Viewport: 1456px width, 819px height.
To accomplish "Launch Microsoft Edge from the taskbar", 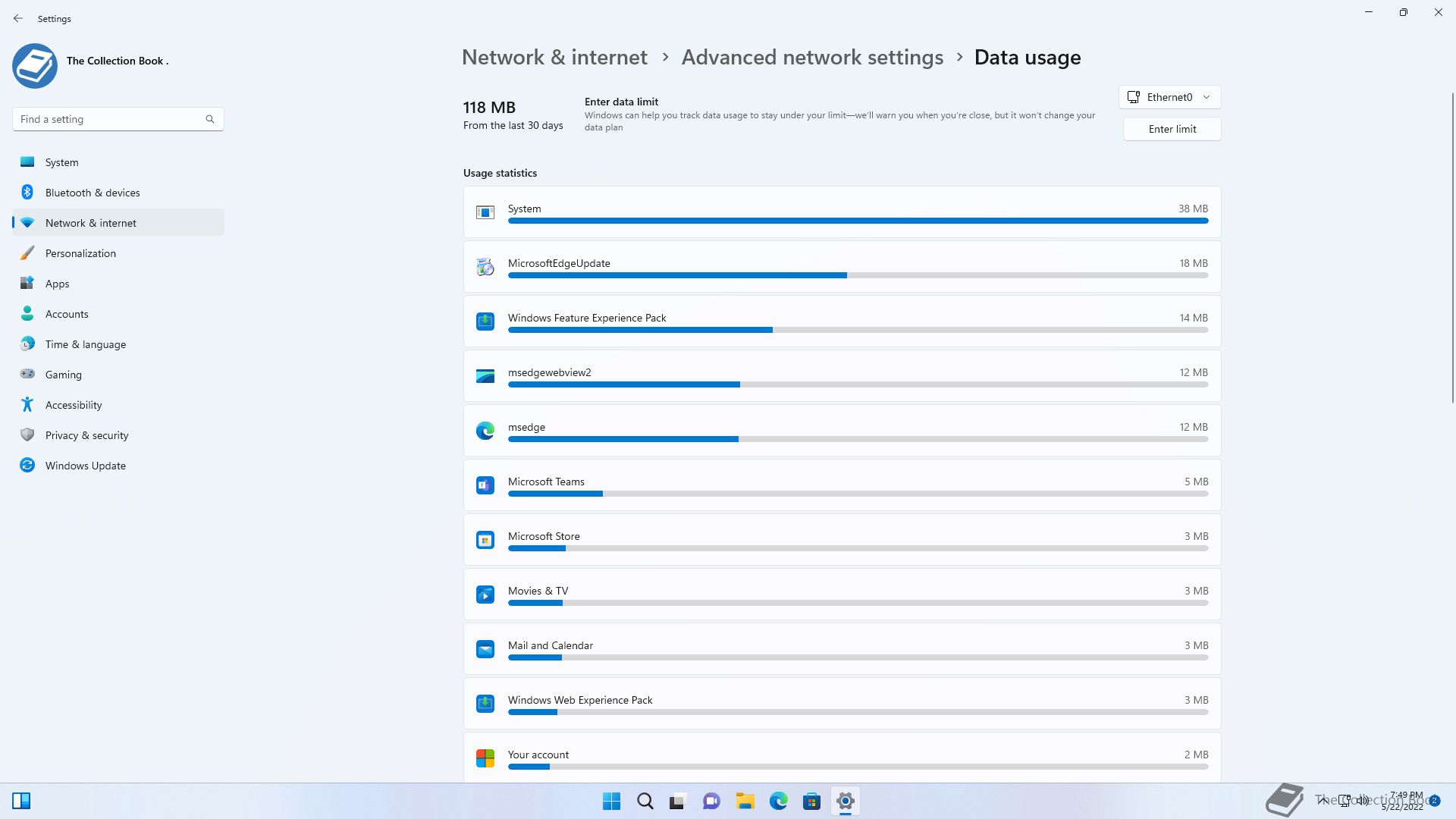I will (778, 801).
